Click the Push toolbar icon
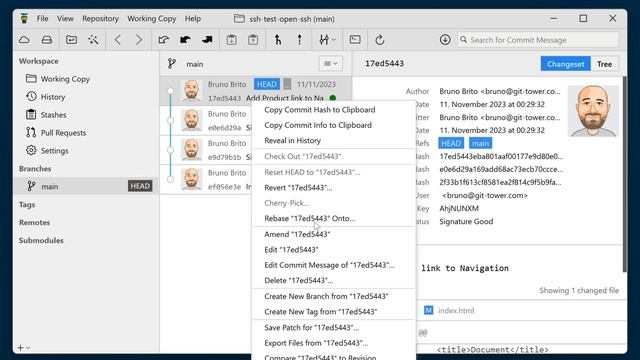 coord(207,40)
